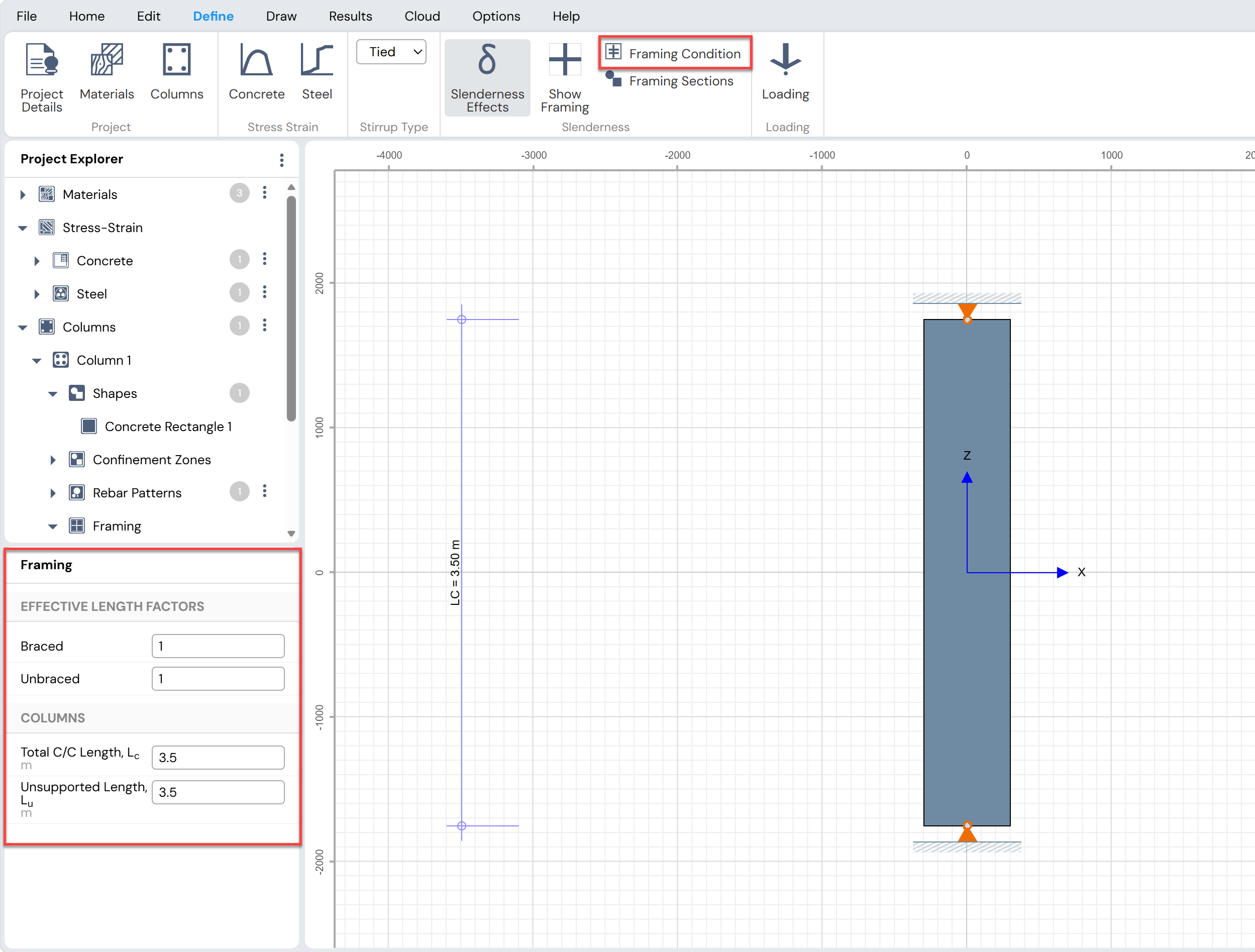Open Framing Condition settings
Image resolution: width=1255 pixels, height=952 pixels.
(674, 53)
